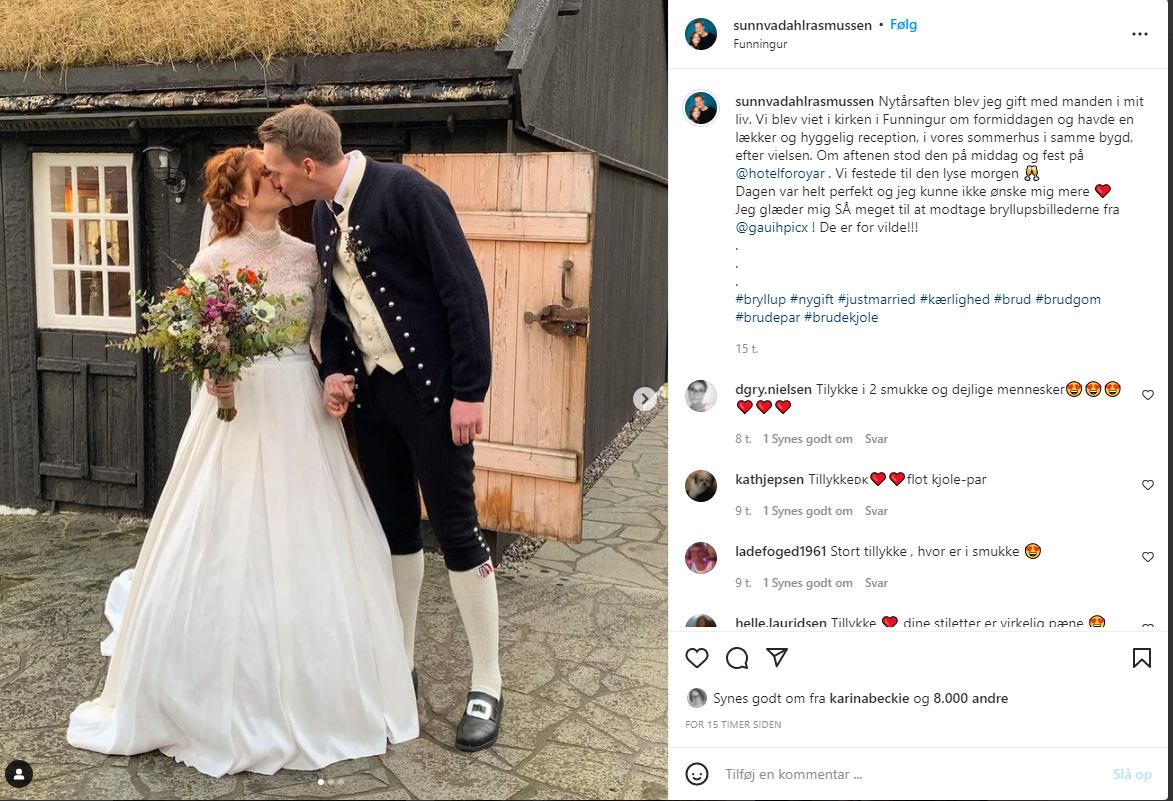The width and height of the screenshot is (1173, 801).
Task: Like ladefoged1961's comment heart
Action: (x=1148, y=556)
